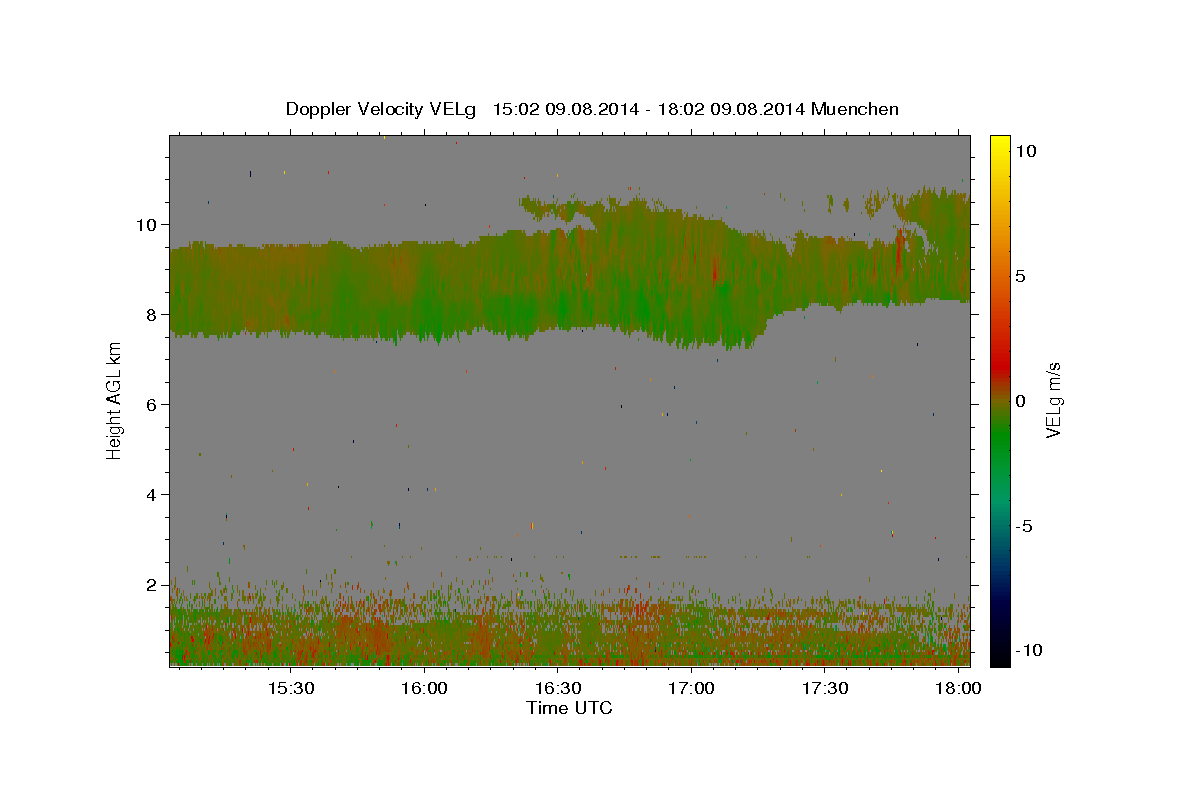Click the 'VELg m/s' colorbar label
Image resolution: width=1200 pixels, height=800 pixels.
1053,400
